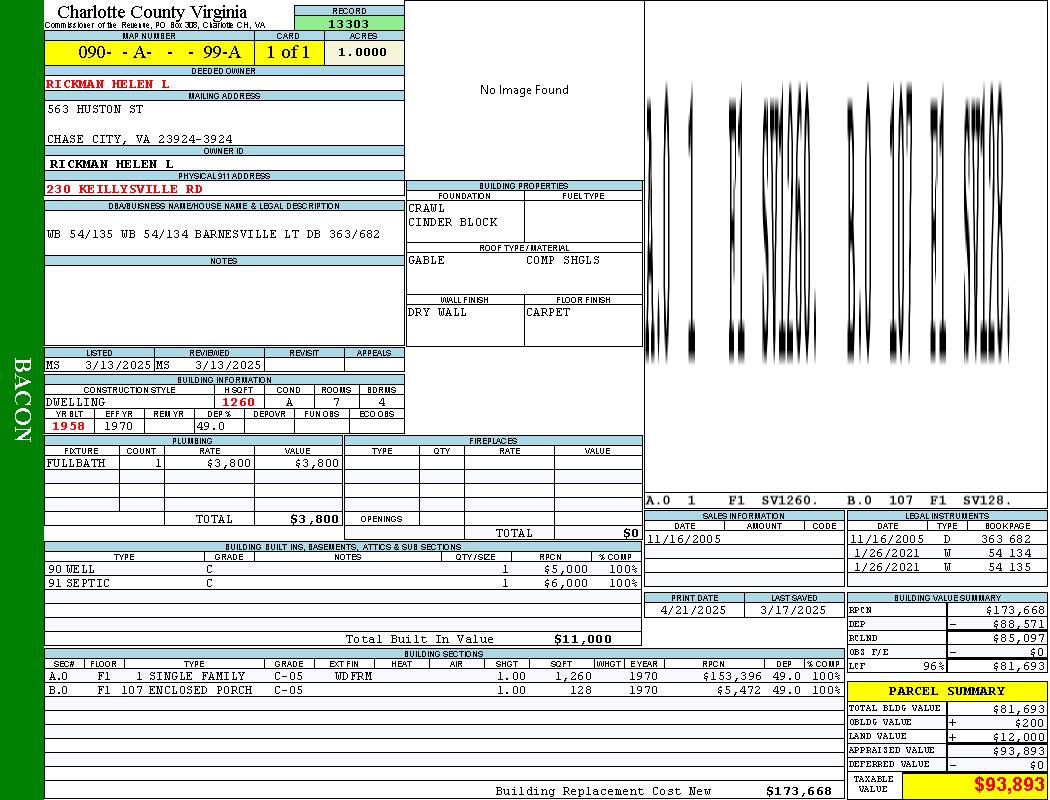Click the card '1 of 1' field
The width and height of the screenshot is (1050, 800).
click(x=288, y=53)
